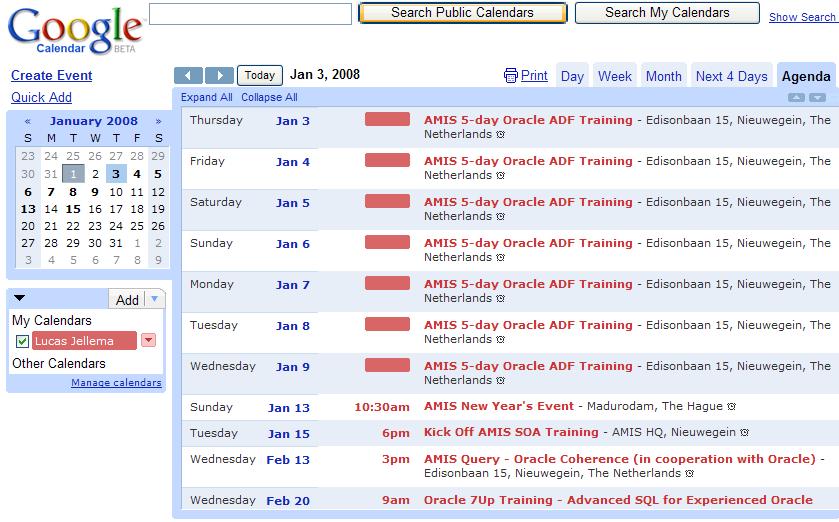This screenshot has width=839, height=522.
Task: Uncheck the Lucas Jellema calendar checkbox
Action: [22, 341]
